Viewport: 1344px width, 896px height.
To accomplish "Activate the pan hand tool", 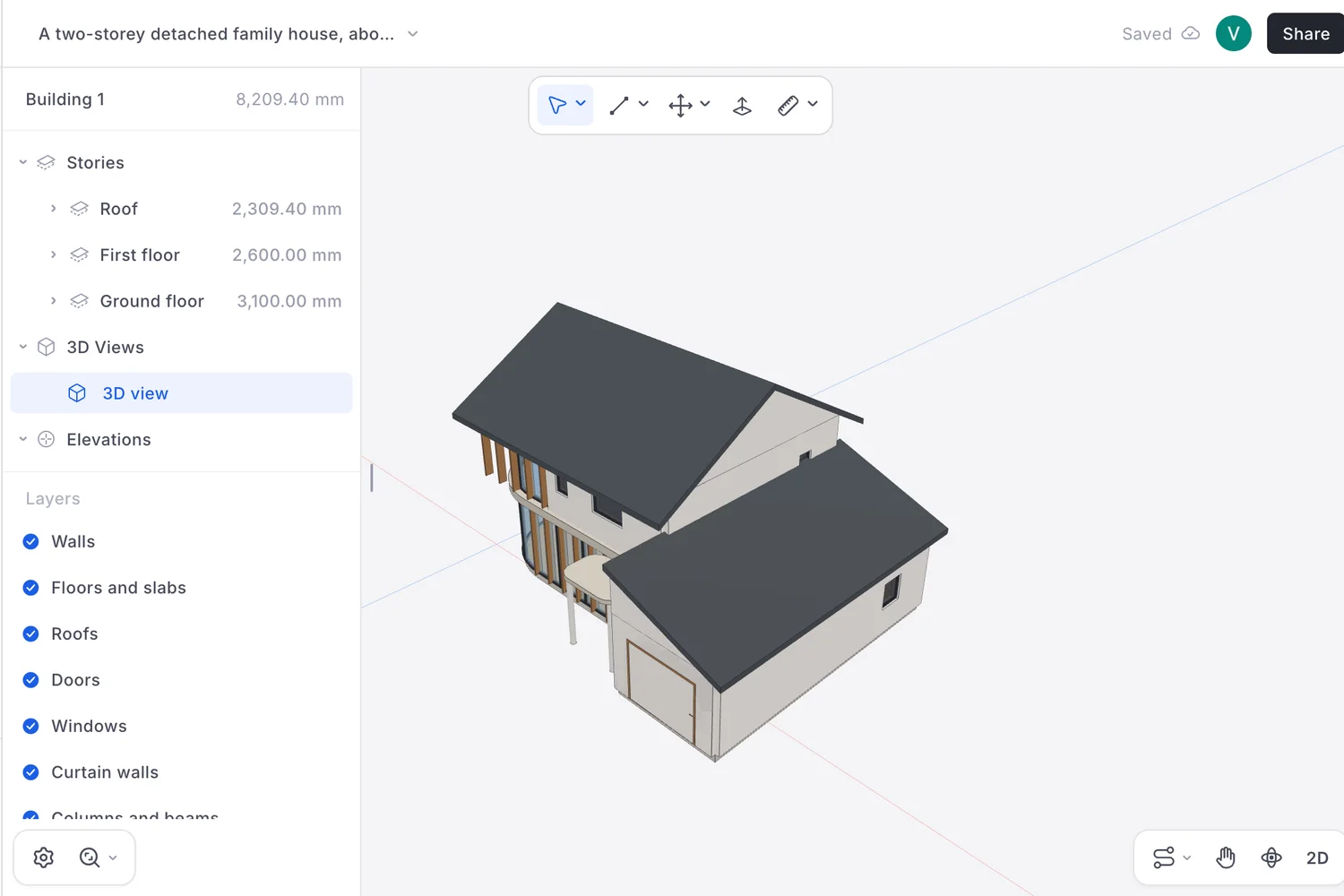I will 1225,857.
